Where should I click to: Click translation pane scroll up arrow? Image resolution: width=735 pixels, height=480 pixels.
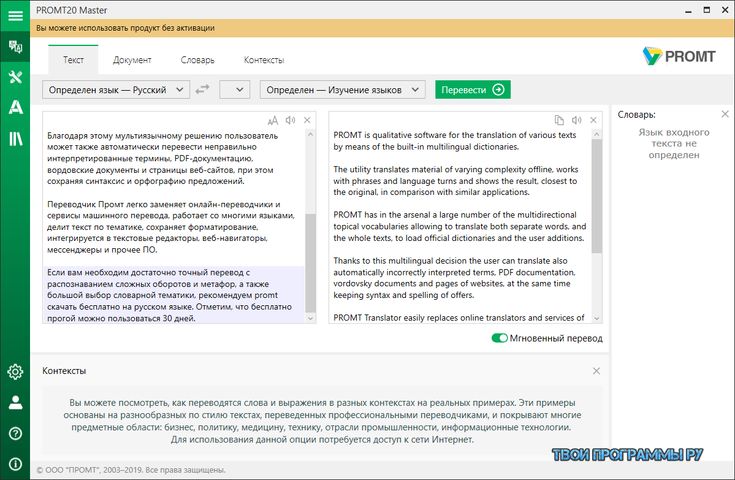point(596,135)
